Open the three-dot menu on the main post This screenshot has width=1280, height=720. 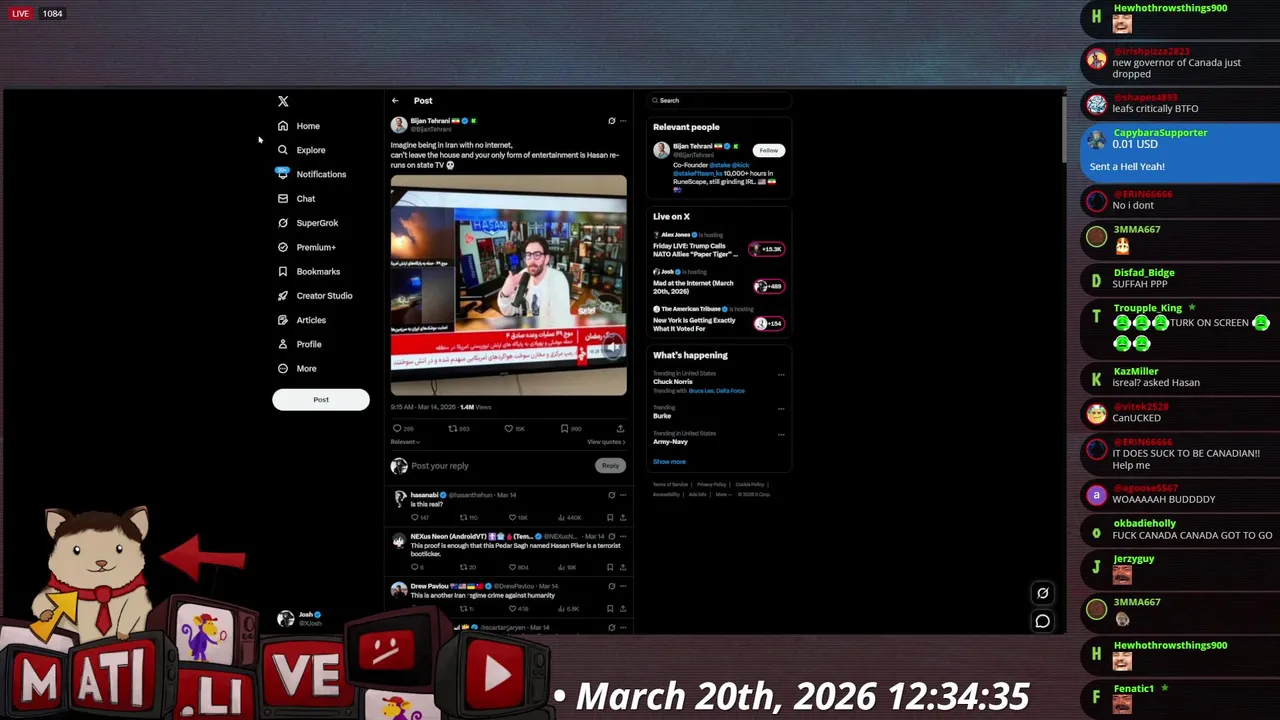(623, 121)
